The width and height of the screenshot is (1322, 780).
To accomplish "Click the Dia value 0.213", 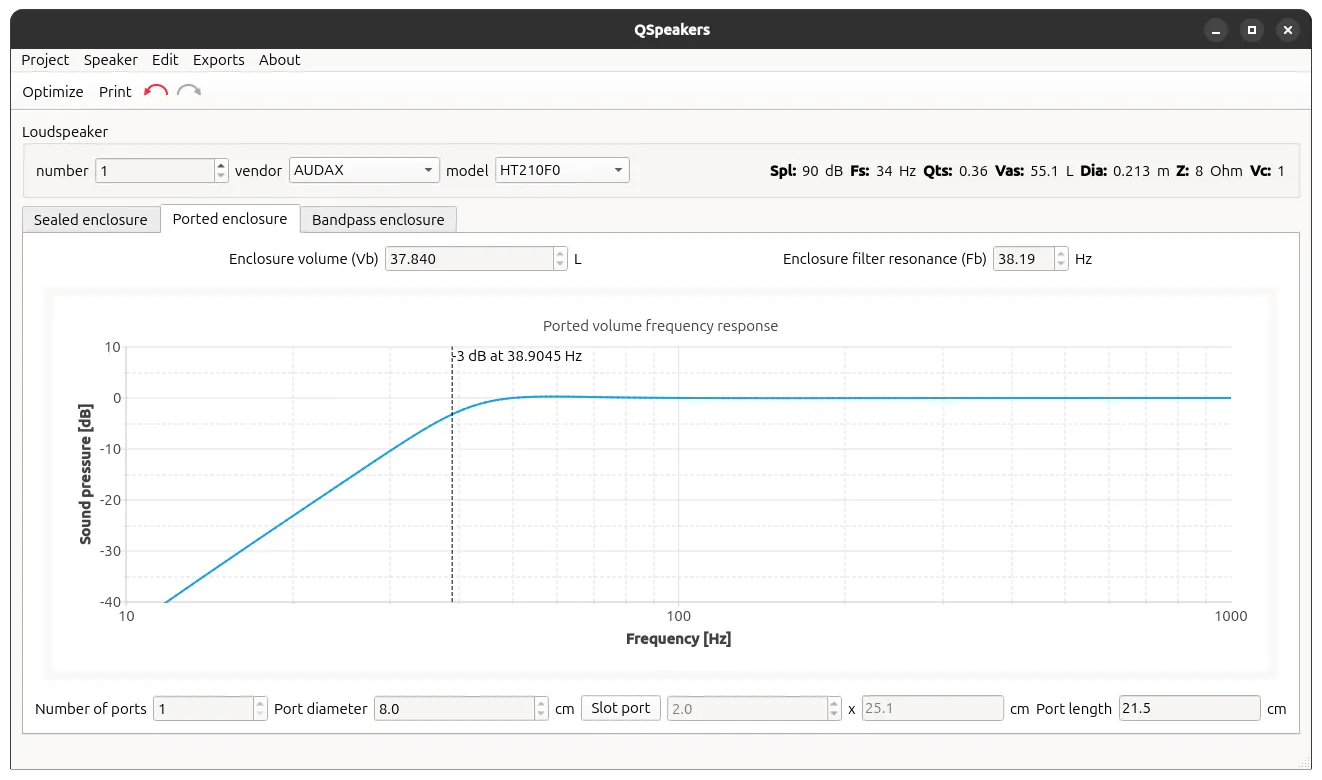I will pos(1131,171).
